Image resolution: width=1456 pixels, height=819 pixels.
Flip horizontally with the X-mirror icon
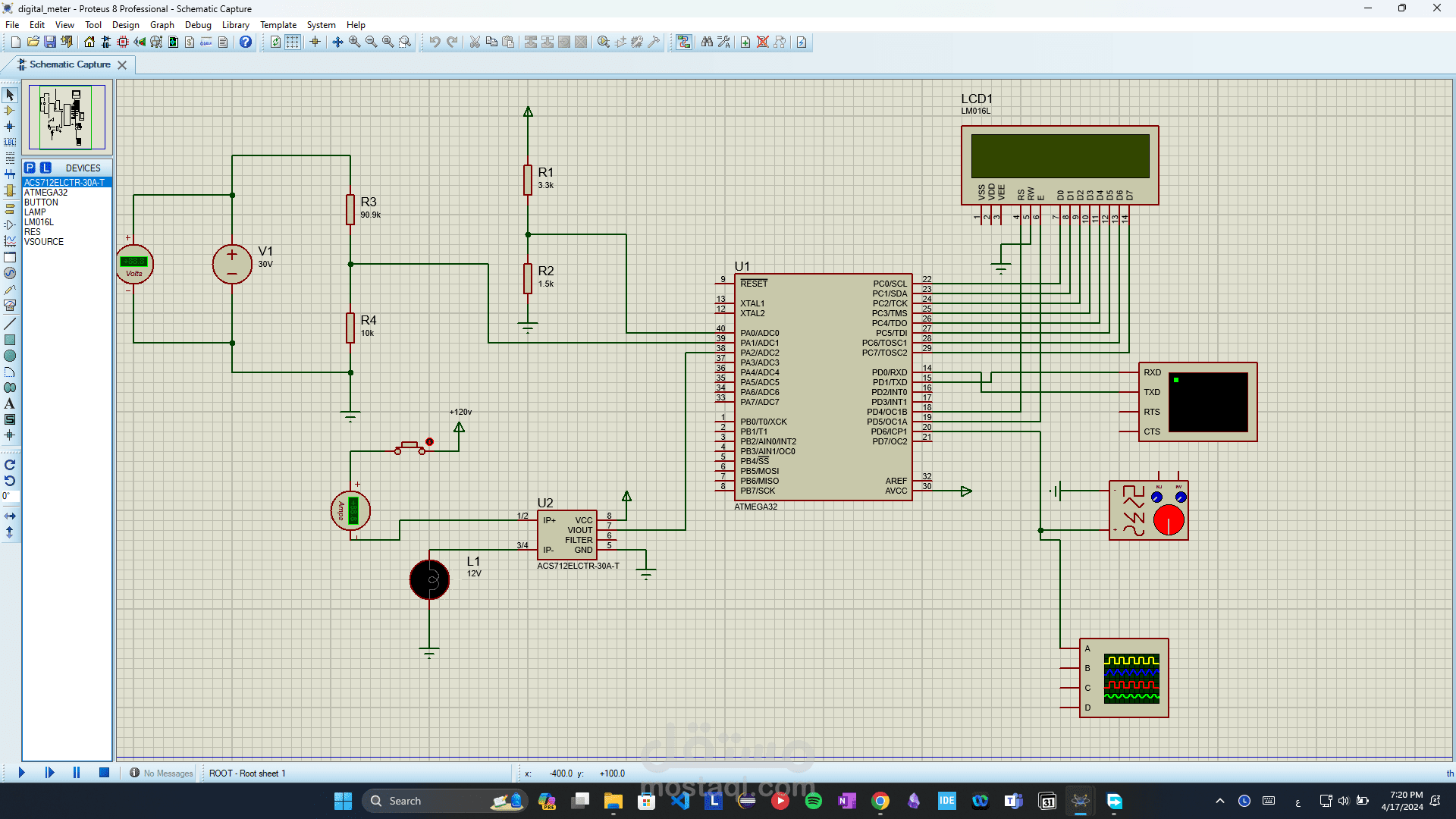pyautogui.click(x=10, y=516)
